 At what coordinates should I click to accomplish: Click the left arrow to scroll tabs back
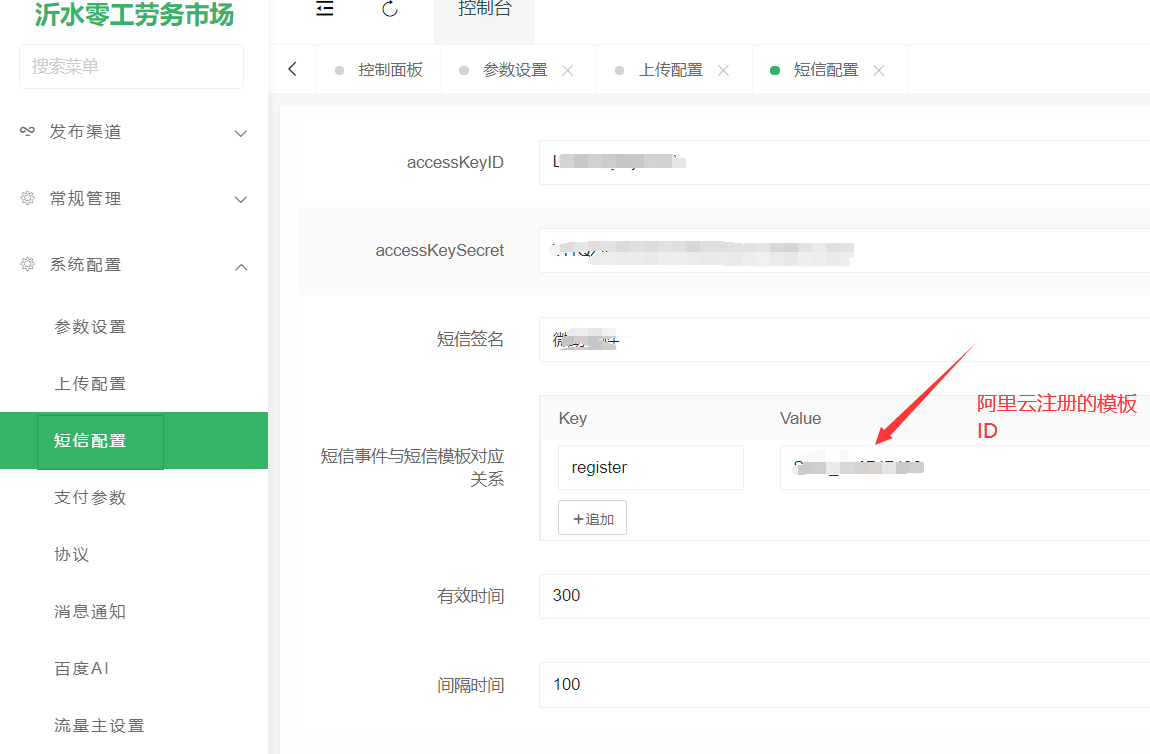click(292, 69)
